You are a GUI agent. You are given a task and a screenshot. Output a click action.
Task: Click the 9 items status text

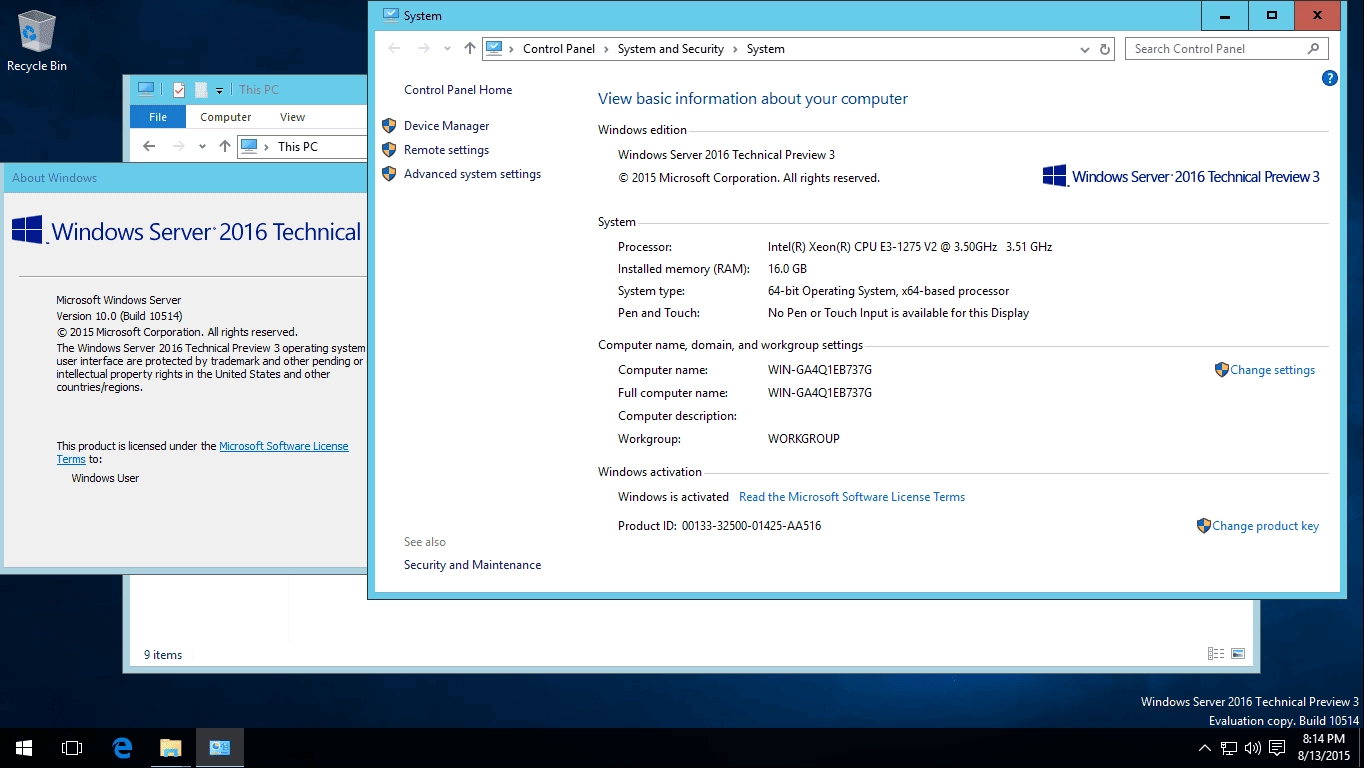pos(163,655)
